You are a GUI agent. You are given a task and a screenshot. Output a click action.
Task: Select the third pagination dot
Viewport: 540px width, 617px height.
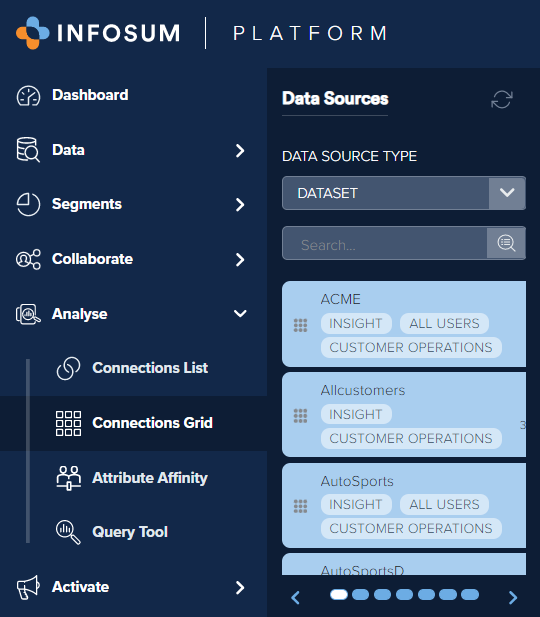click(x=382, y=594)
